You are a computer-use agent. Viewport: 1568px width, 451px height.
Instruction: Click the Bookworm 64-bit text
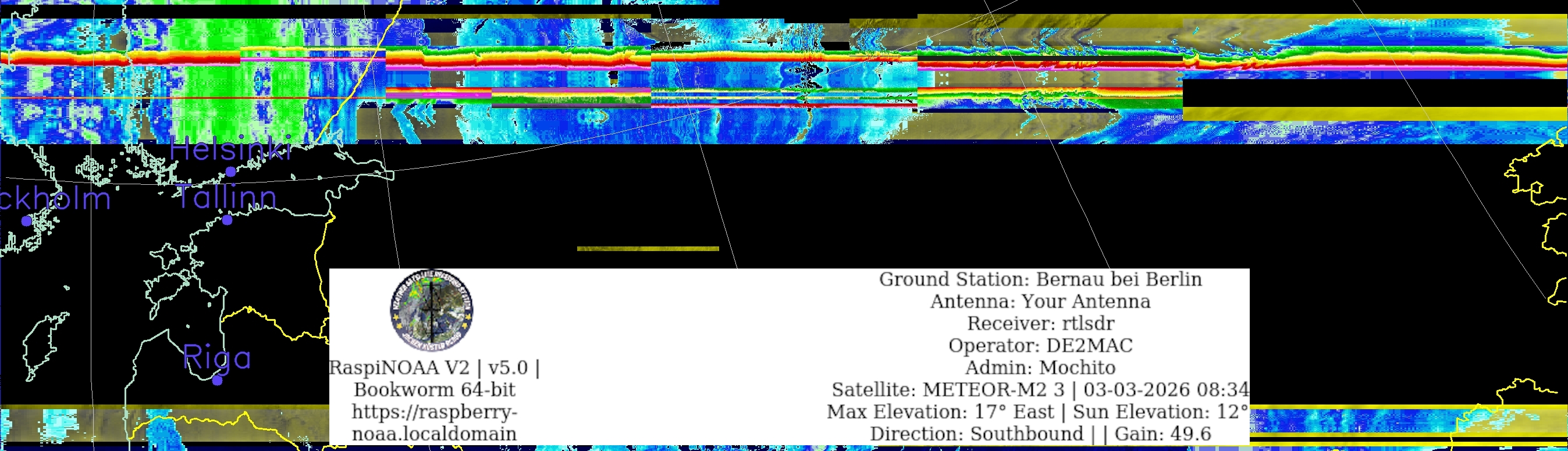point(434,389)
